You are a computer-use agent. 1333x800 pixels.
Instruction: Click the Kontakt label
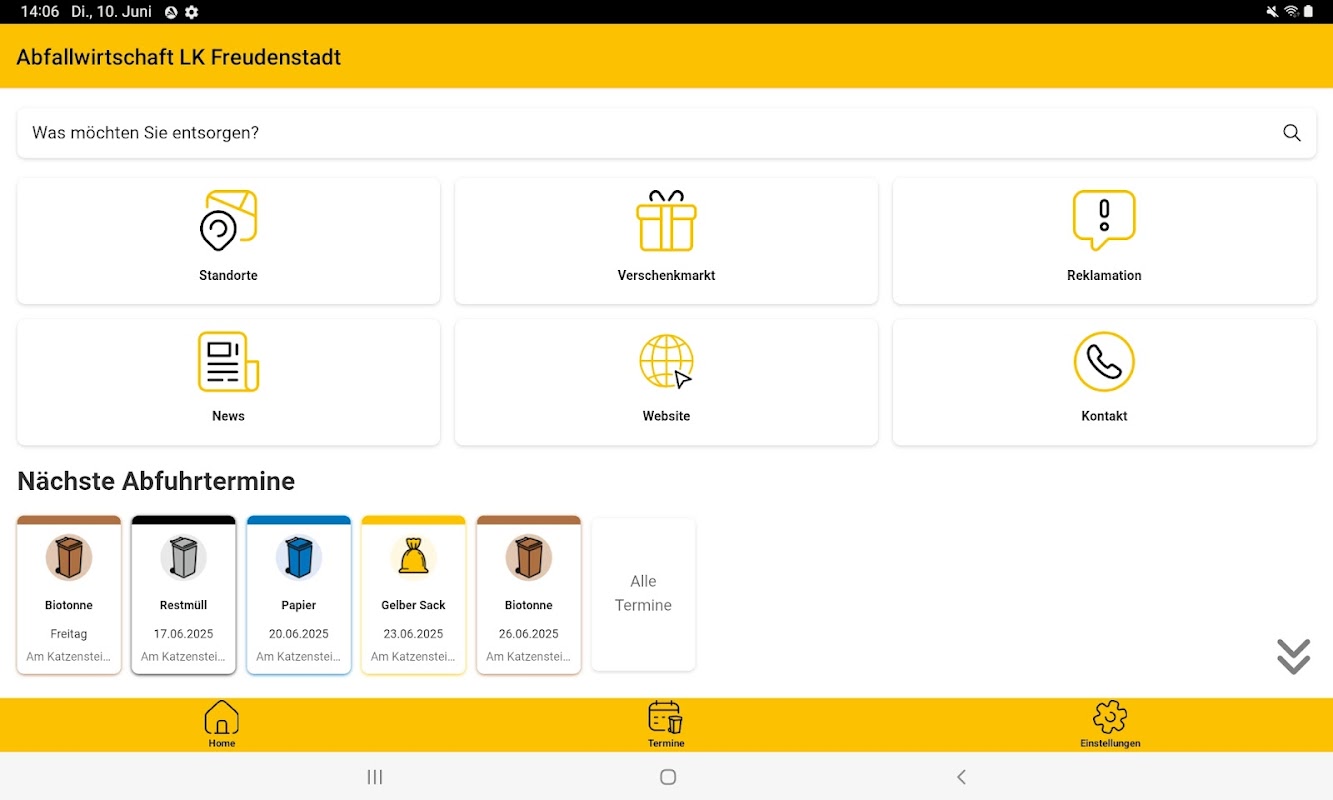(x=1104, y=416)
